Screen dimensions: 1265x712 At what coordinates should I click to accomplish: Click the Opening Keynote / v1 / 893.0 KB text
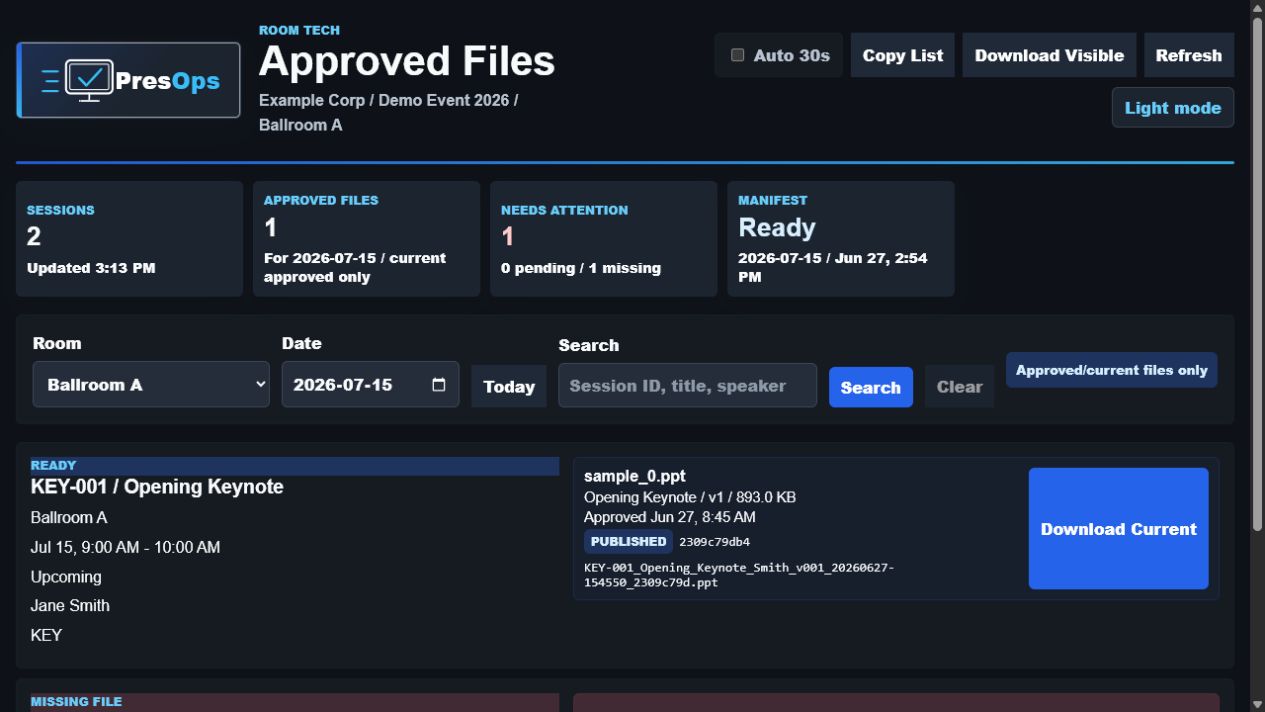click(x=690, y=497)
